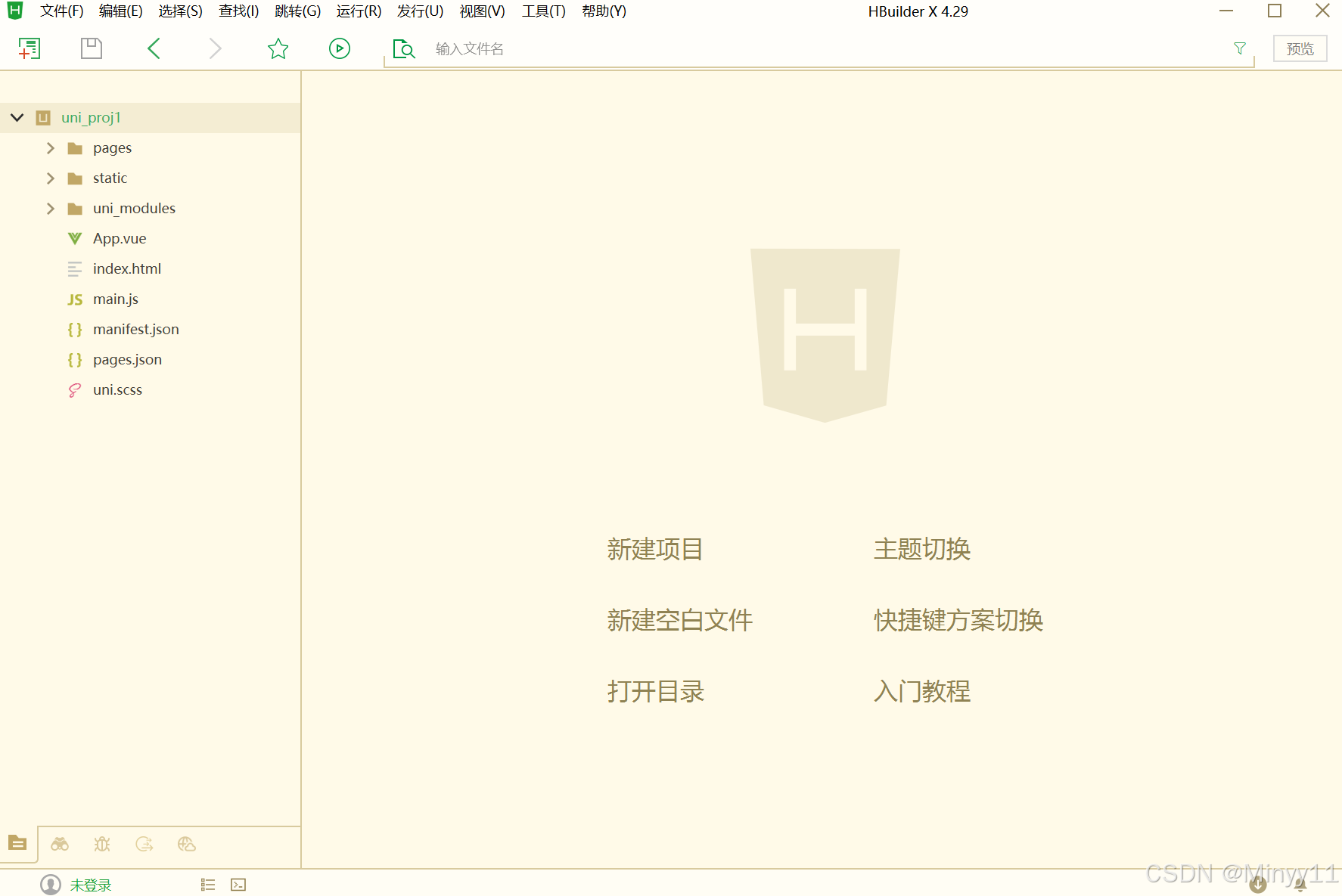1342x896 pixels.
Task: Expand the static folder chevron
Action: (51, 178)
